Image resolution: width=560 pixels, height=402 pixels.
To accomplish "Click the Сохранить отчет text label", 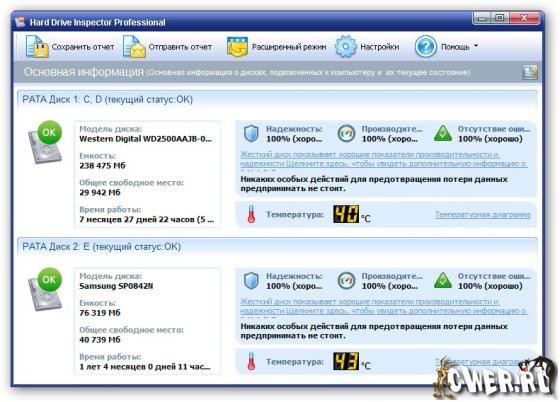I will (x=83, y=47).
